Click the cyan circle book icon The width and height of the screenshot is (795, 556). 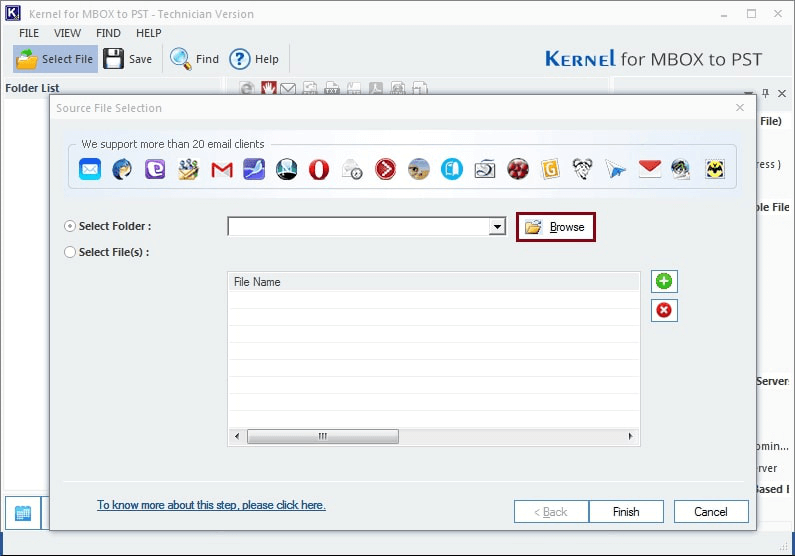point(451,169)
